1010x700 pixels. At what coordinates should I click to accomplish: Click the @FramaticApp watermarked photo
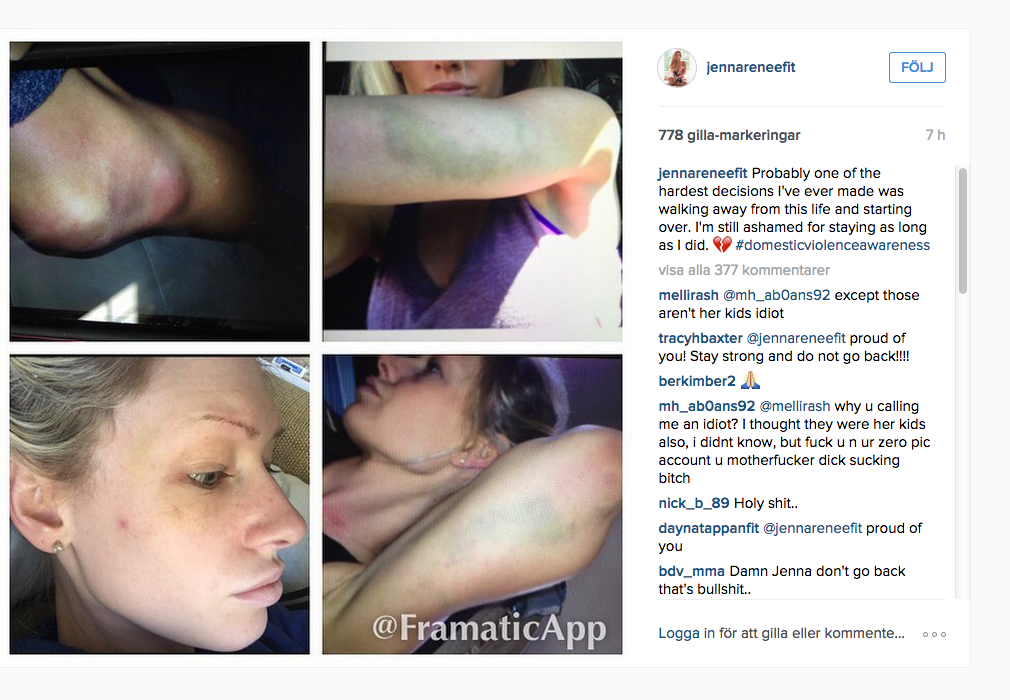pos(472,504)
